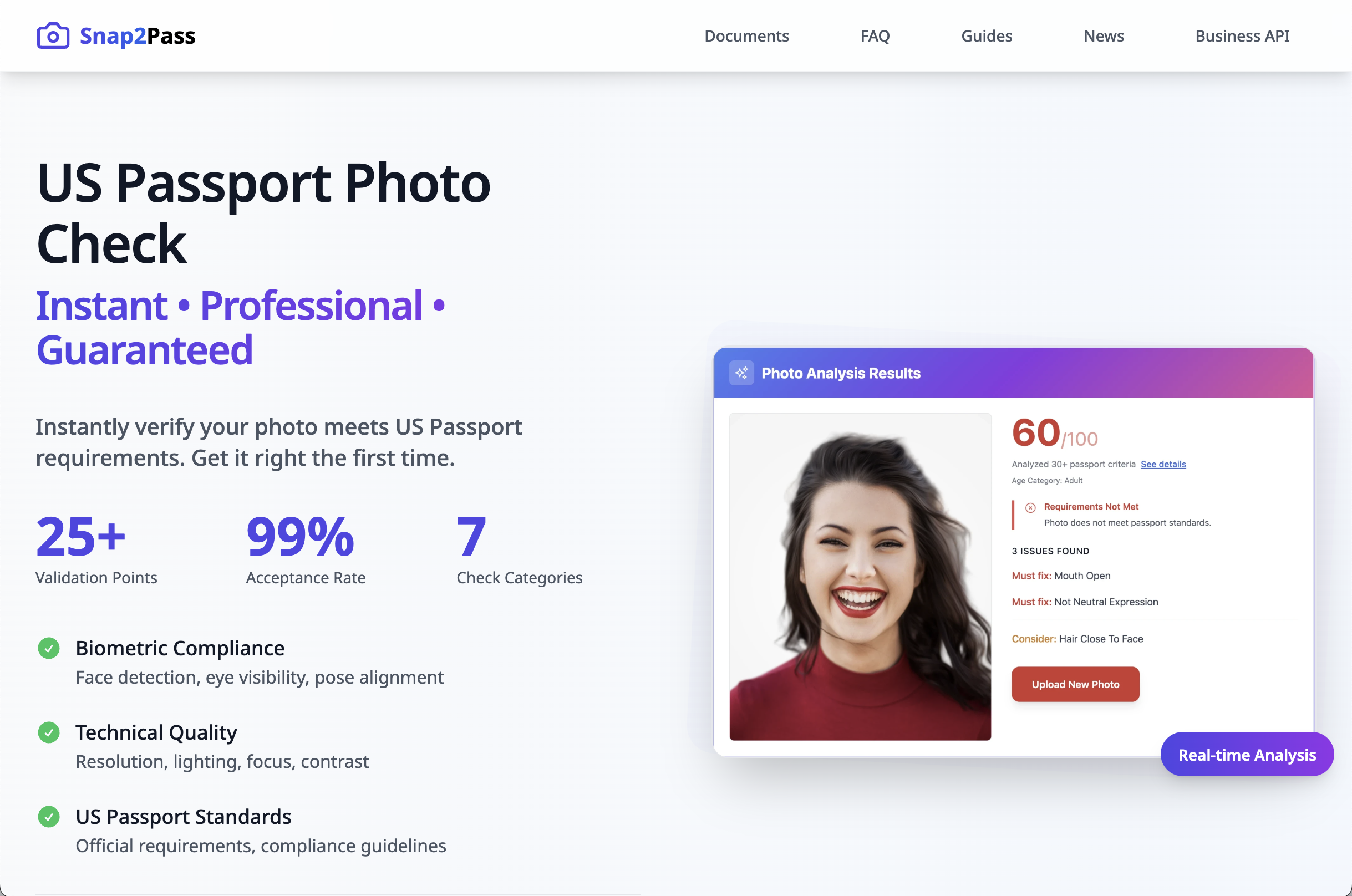This screenshot has height=896, width=1352.
Task: Click the 'US Passport Standards' heading
Action: coord(184,817)
